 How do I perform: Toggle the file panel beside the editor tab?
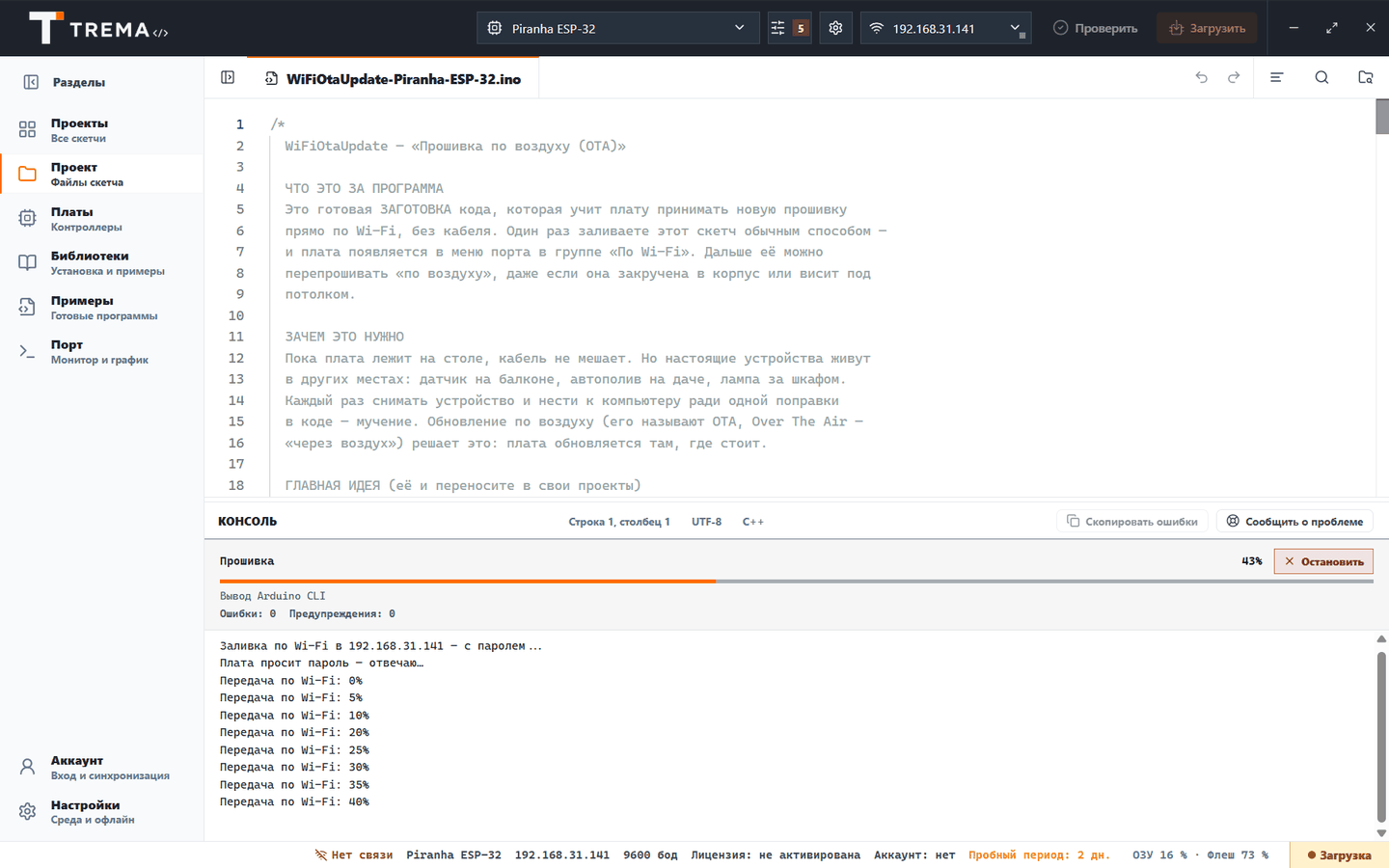228,77
